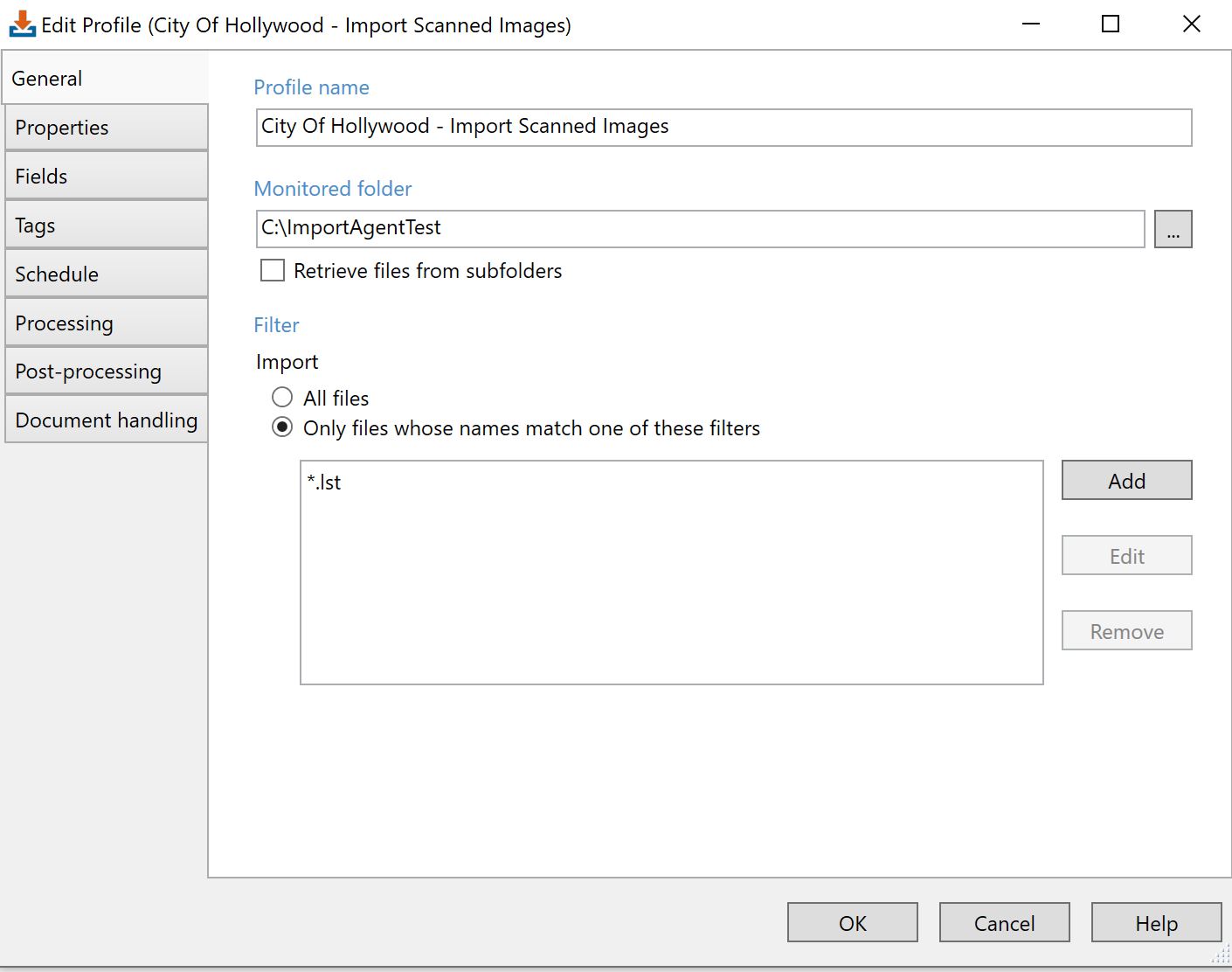The image size is (1232, 972).
Task: Click the Profile name text field
Action: (x=723, y=127)
